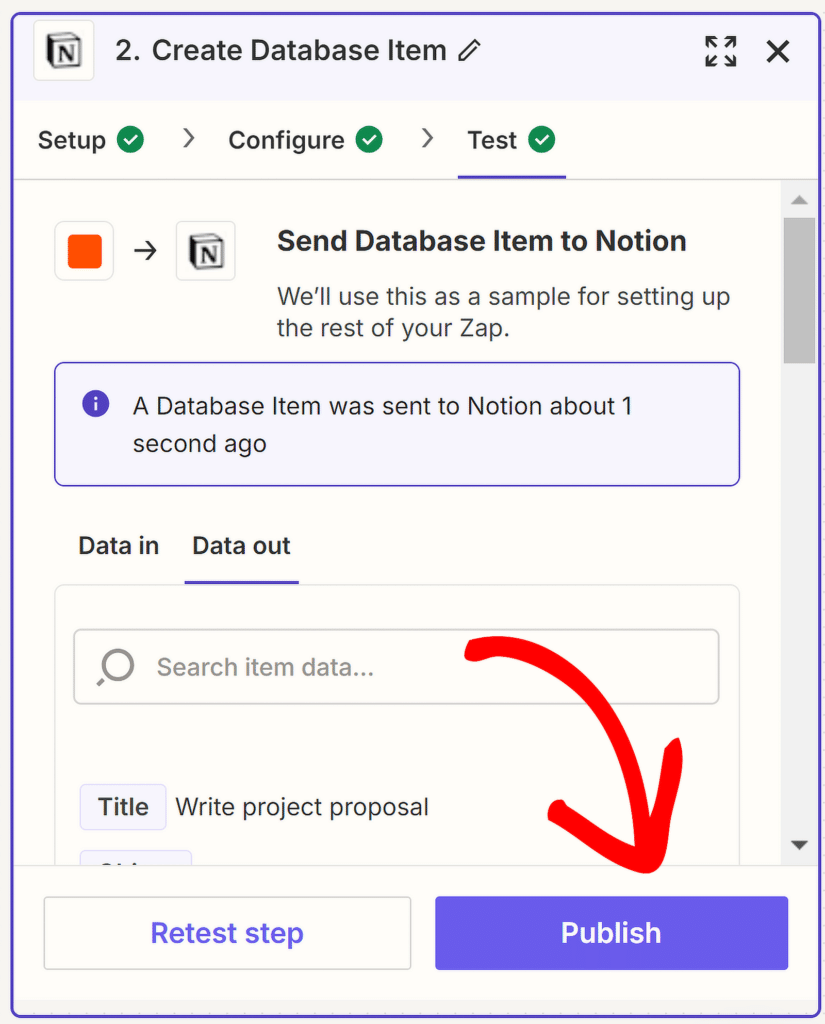This screenshot has height=1024, width=825.
Task: Click the orange trigger app icon
Action: click(x=85, y=251)
